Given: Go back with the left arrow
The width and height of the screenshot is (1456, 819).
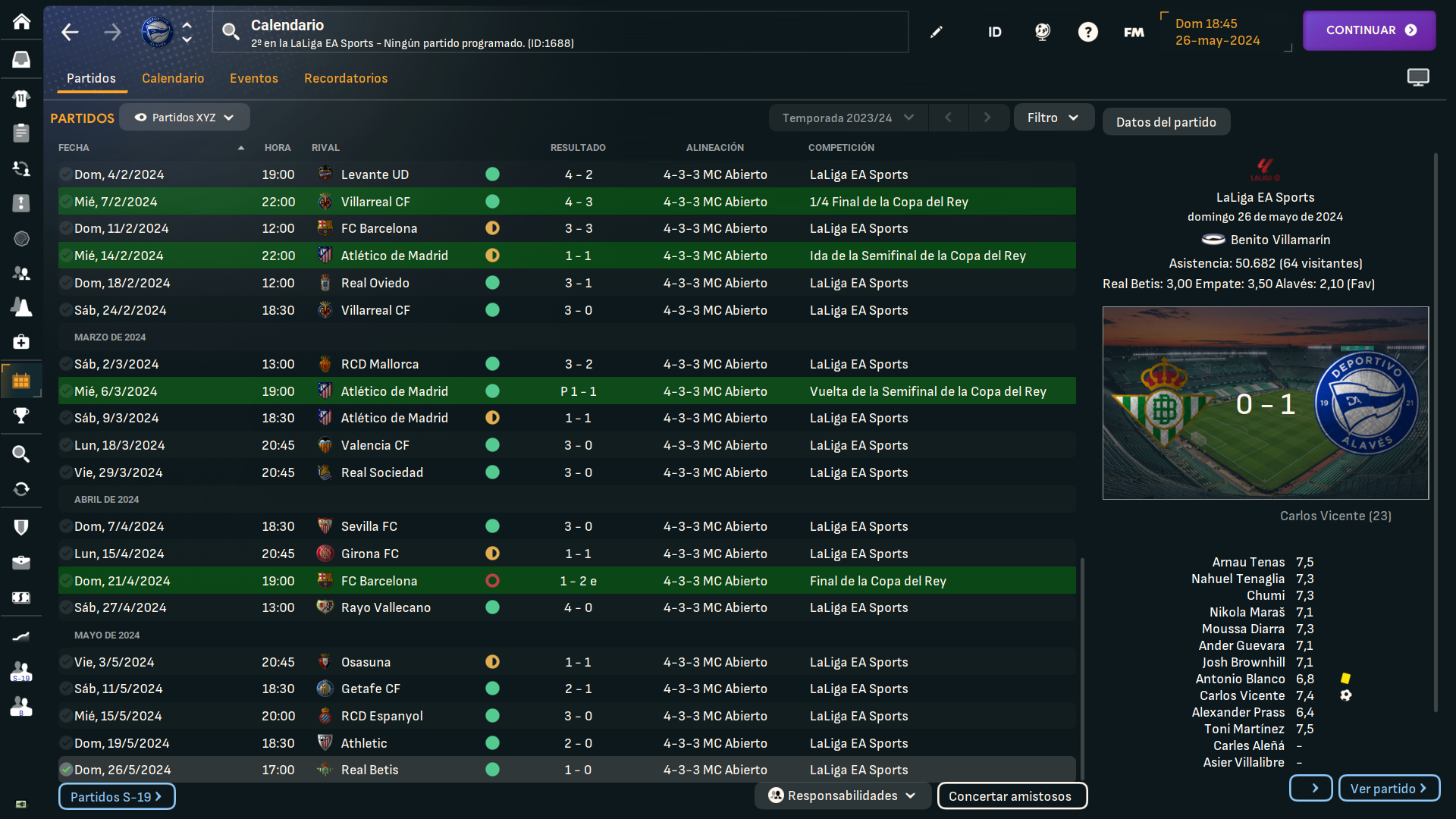Looking at the screenshot, I should click(x=70, y=32).
